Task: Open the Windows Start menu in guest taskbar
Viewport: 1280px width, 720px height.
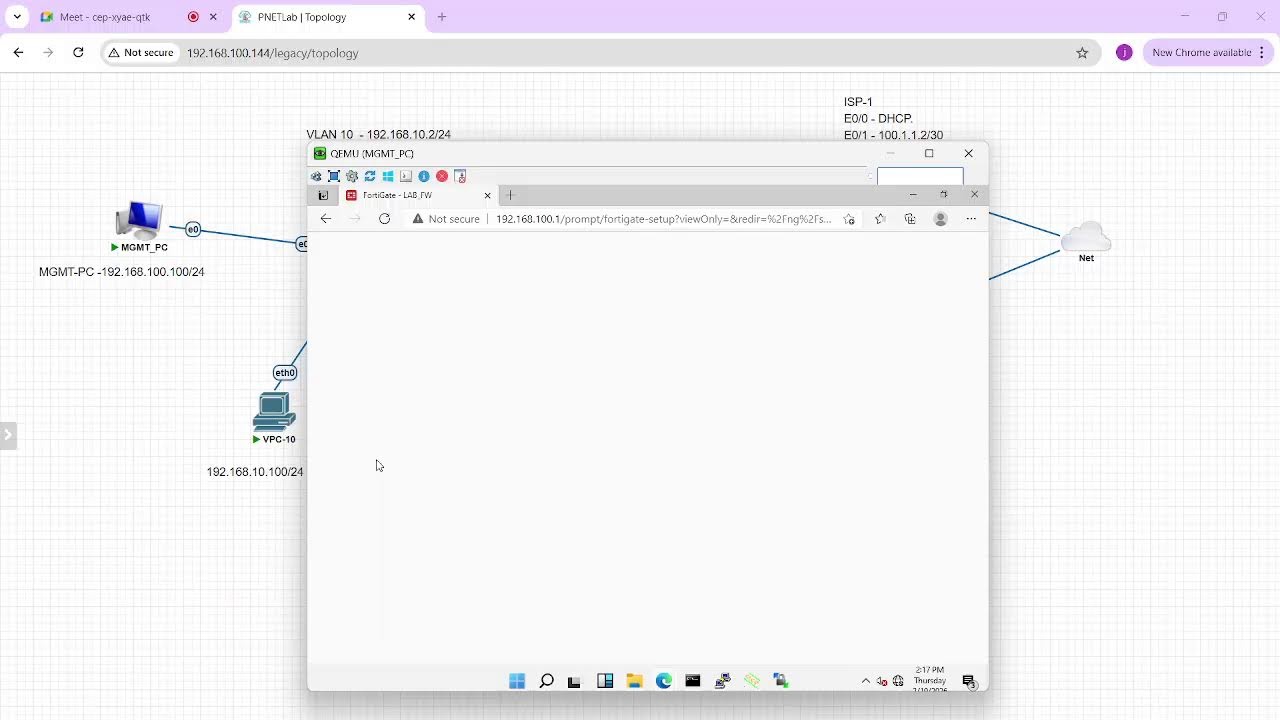Action: (x=517, y=681)
